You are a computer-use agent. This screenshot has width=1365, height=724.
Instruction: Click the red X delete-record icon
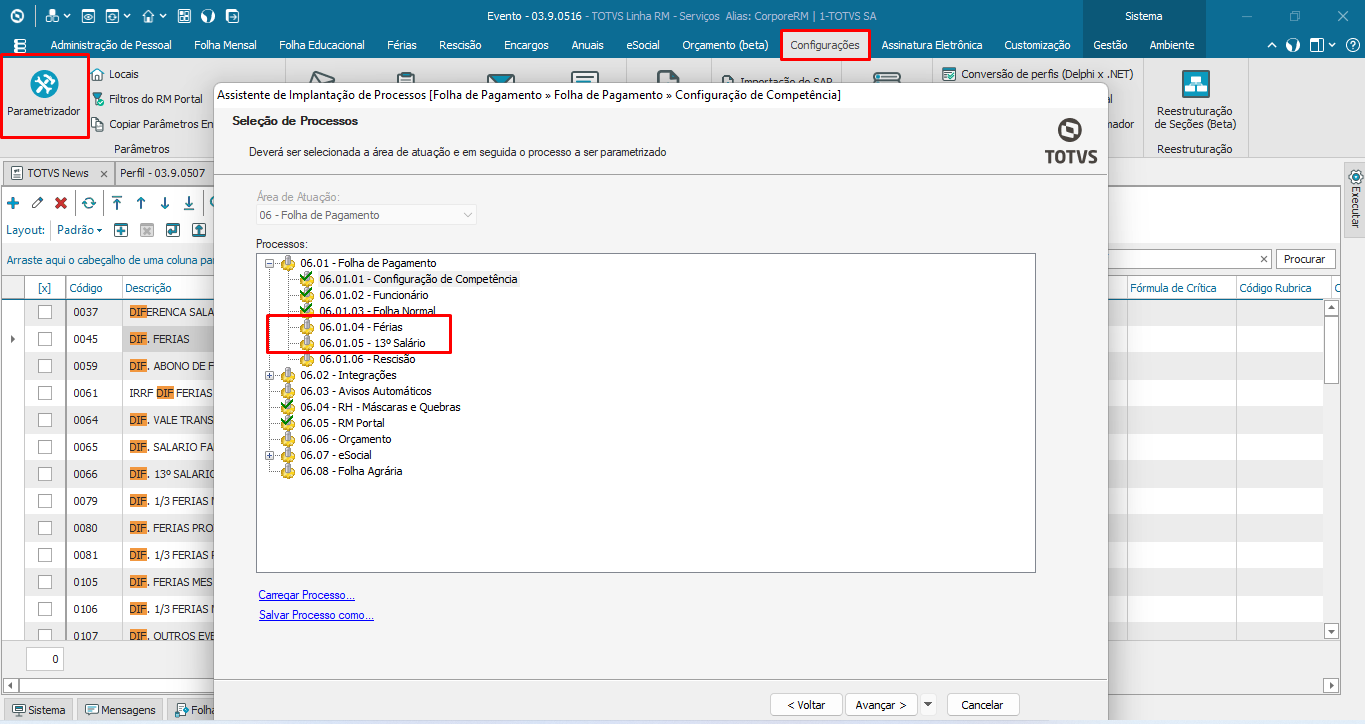pyautogui.click(x=61, y=203)
